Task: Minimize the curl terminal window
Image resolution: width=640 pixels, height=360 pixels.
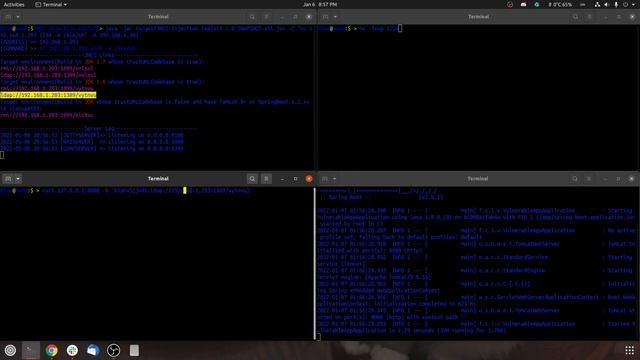Action: click(282, 179)
